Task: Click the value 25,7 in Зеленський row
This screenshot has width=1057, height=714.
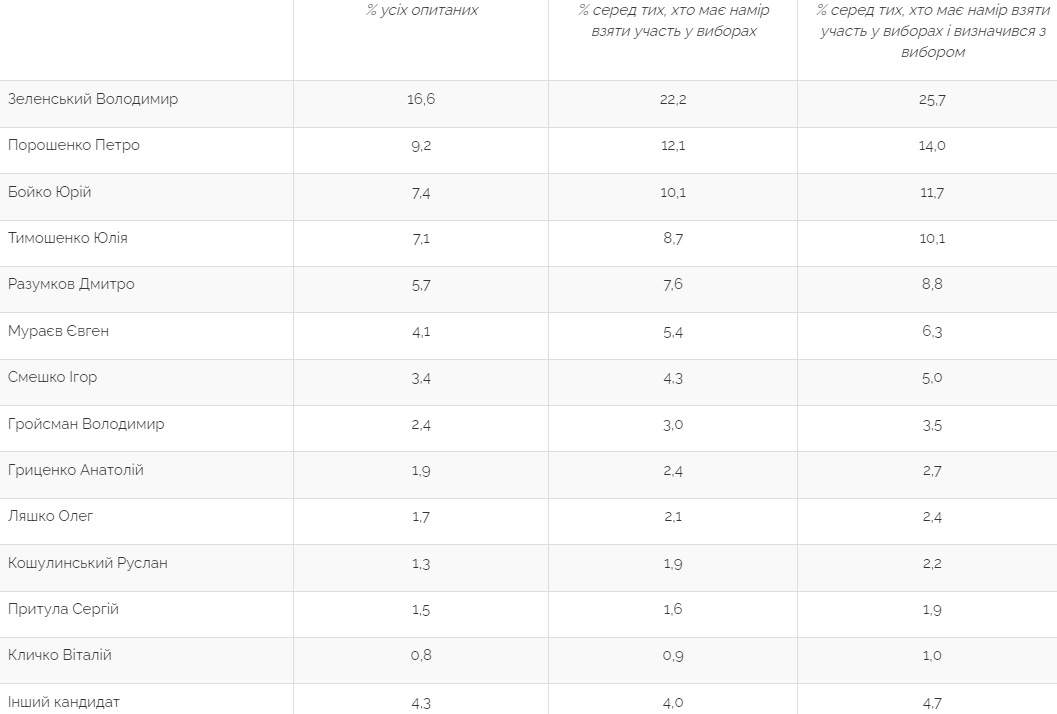Action: click(931, 100)
